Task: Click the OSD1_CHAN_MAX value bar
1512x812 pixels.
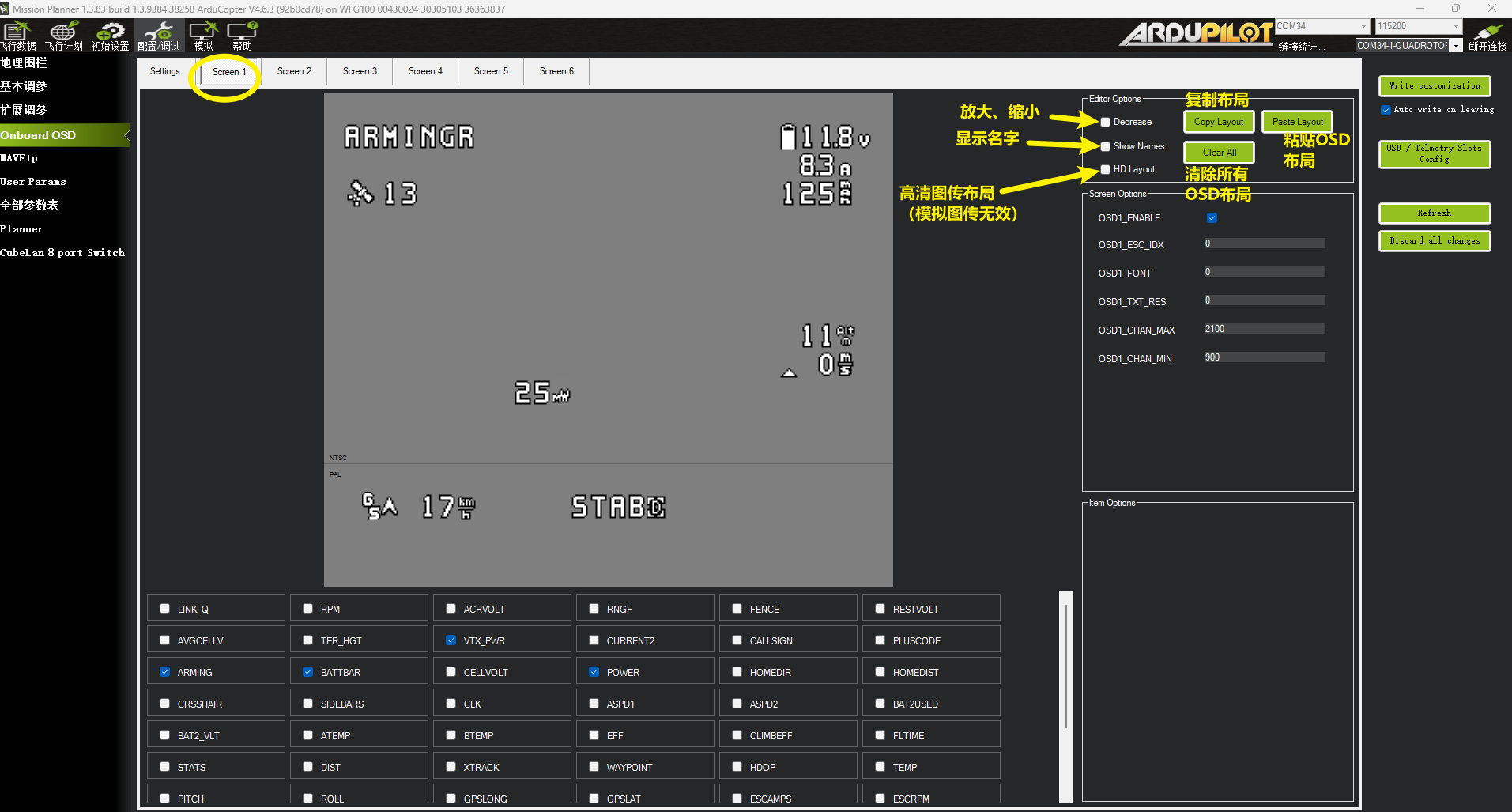Action: [1264, 329]
